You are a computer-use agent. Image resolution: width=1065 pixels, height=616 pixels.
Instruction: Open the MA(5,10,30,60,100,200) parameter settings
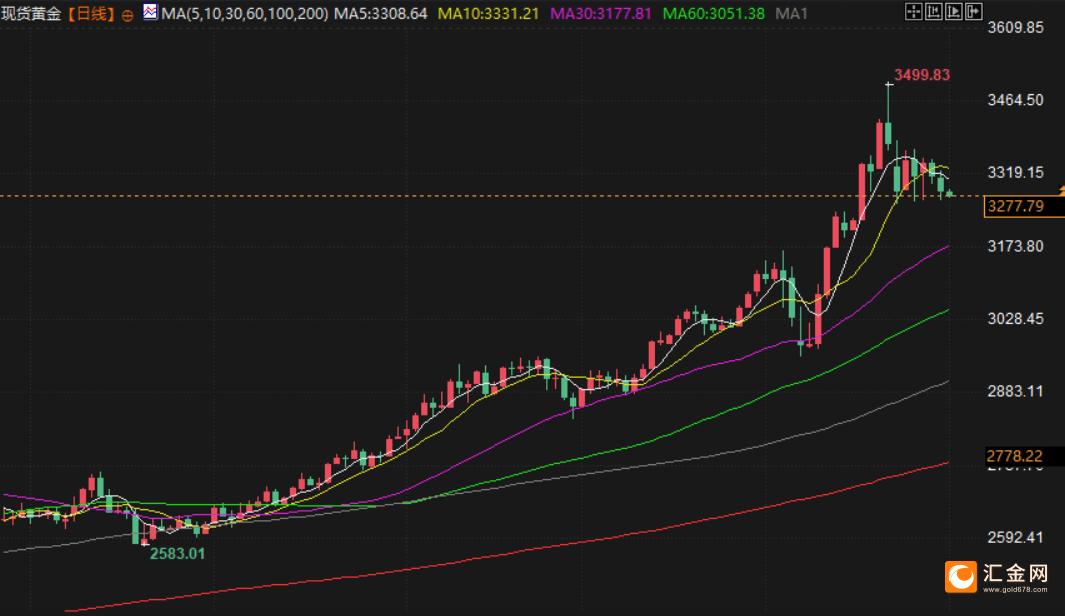click(x=245, y=14)
